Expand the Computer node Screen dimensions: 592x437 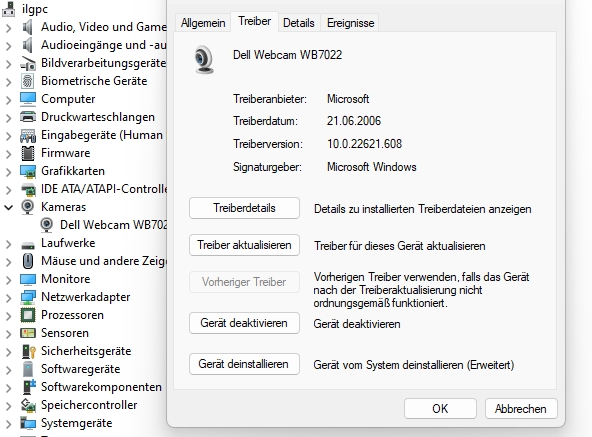point(8,100)
